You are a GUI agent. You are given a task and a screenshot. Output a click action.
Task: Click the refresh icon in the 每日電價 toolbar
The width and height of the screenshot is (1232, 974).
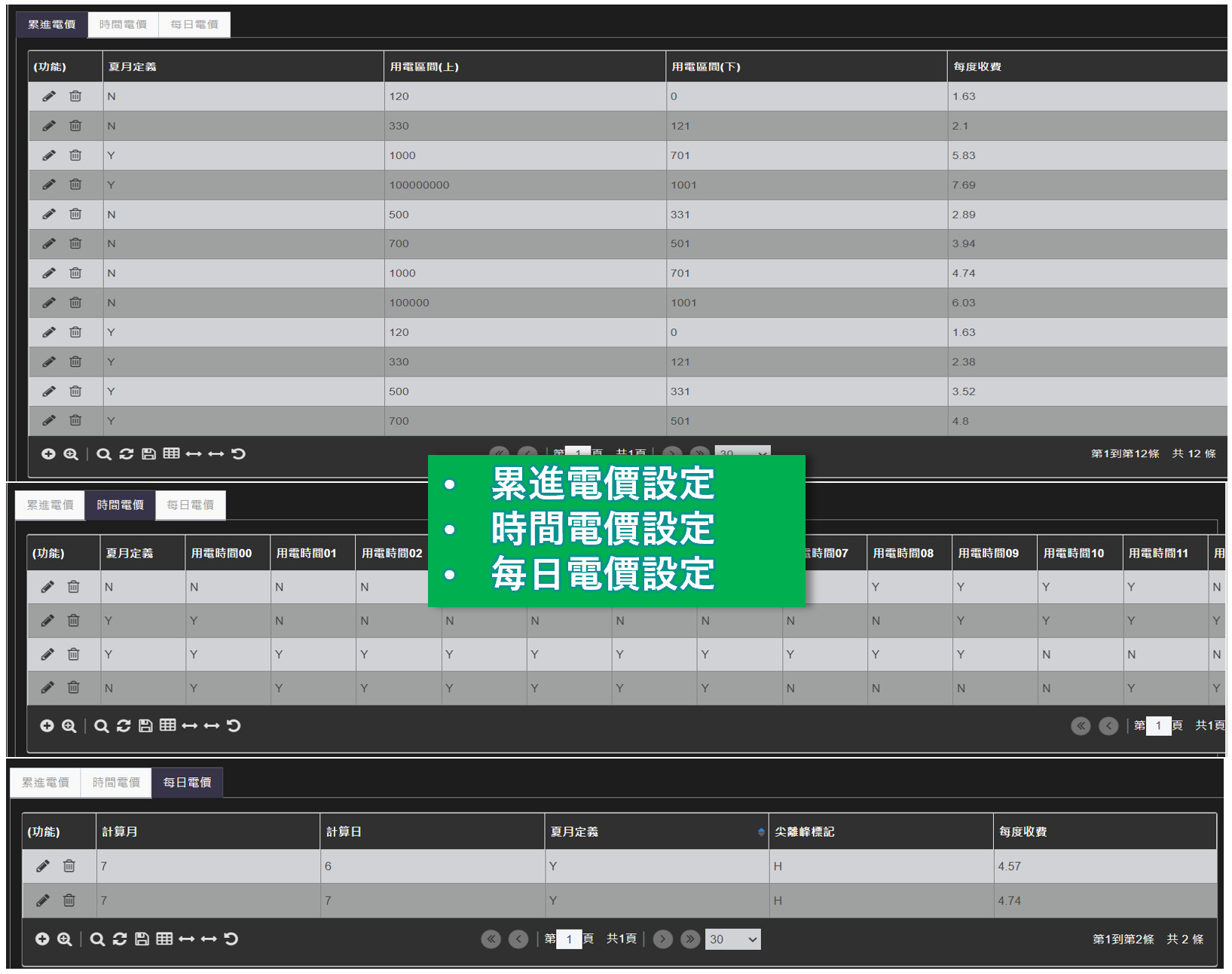[x=120, y=939]
